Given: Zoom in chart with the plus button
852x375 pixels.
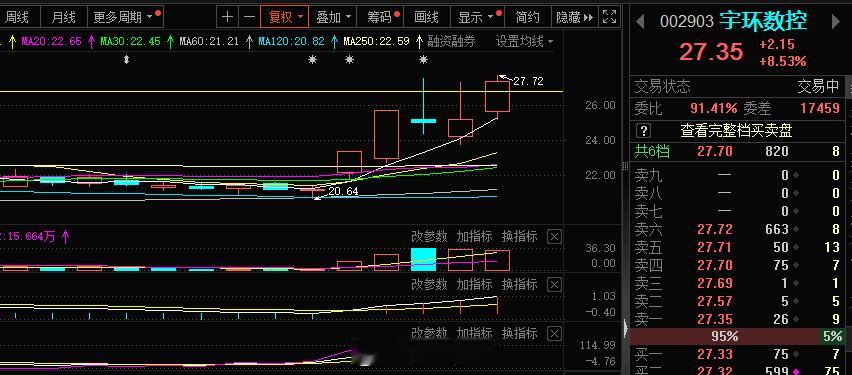Looking at the screenshot, I should pyautogui.click(x=227, y=17).
